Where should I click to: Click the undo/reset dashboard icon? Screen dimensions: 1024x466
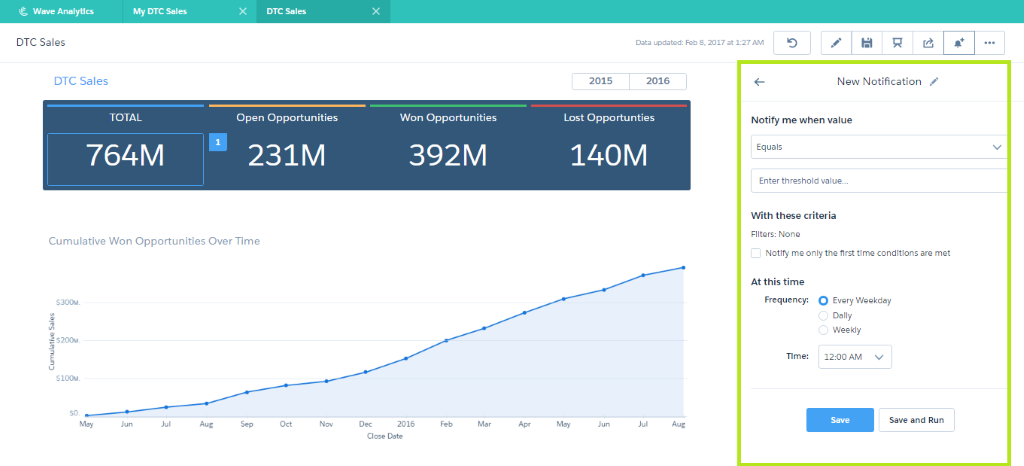[792, 43]
